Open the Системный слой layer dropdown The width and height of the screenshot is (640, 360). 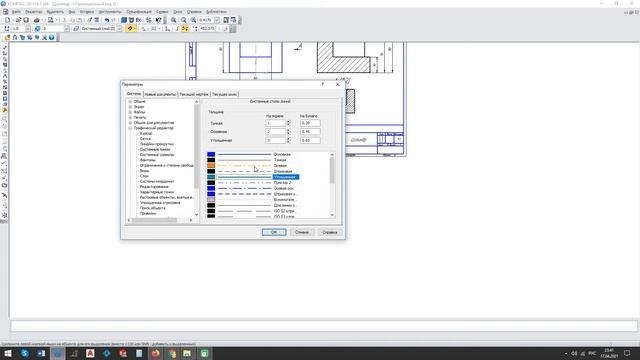tap(119, 29)
